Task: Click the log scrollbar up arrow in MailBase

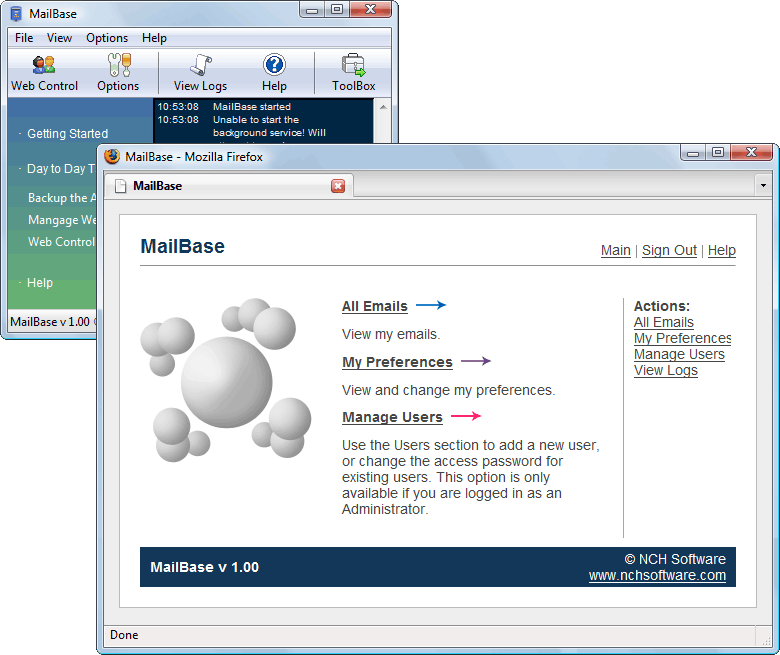Action: tap(383, 107)
